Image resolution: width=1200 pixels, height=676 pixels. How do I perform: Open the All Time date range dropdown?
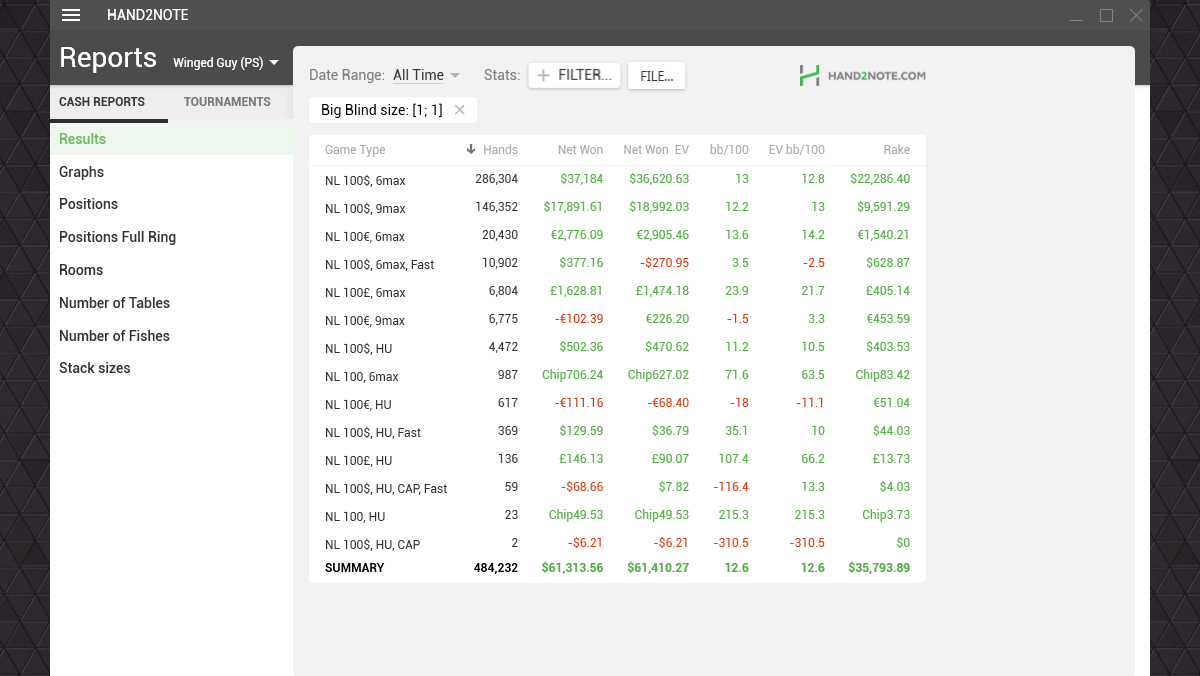pos(426,75)
